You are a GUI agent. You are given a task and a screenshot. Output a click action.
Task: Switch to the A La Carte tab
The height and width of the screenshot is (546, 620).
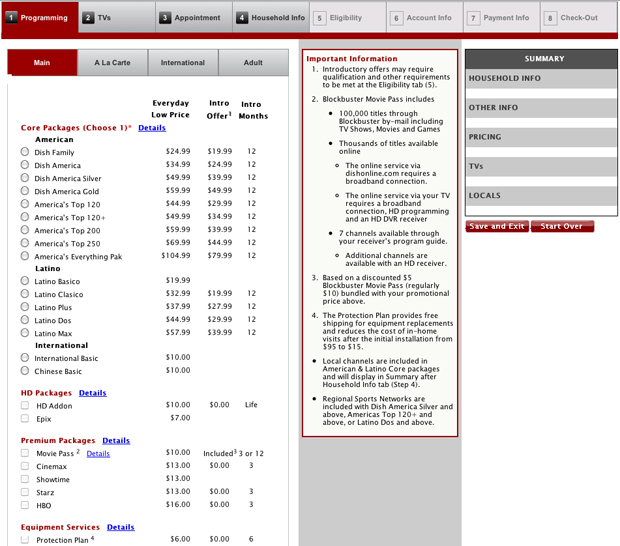112,63
